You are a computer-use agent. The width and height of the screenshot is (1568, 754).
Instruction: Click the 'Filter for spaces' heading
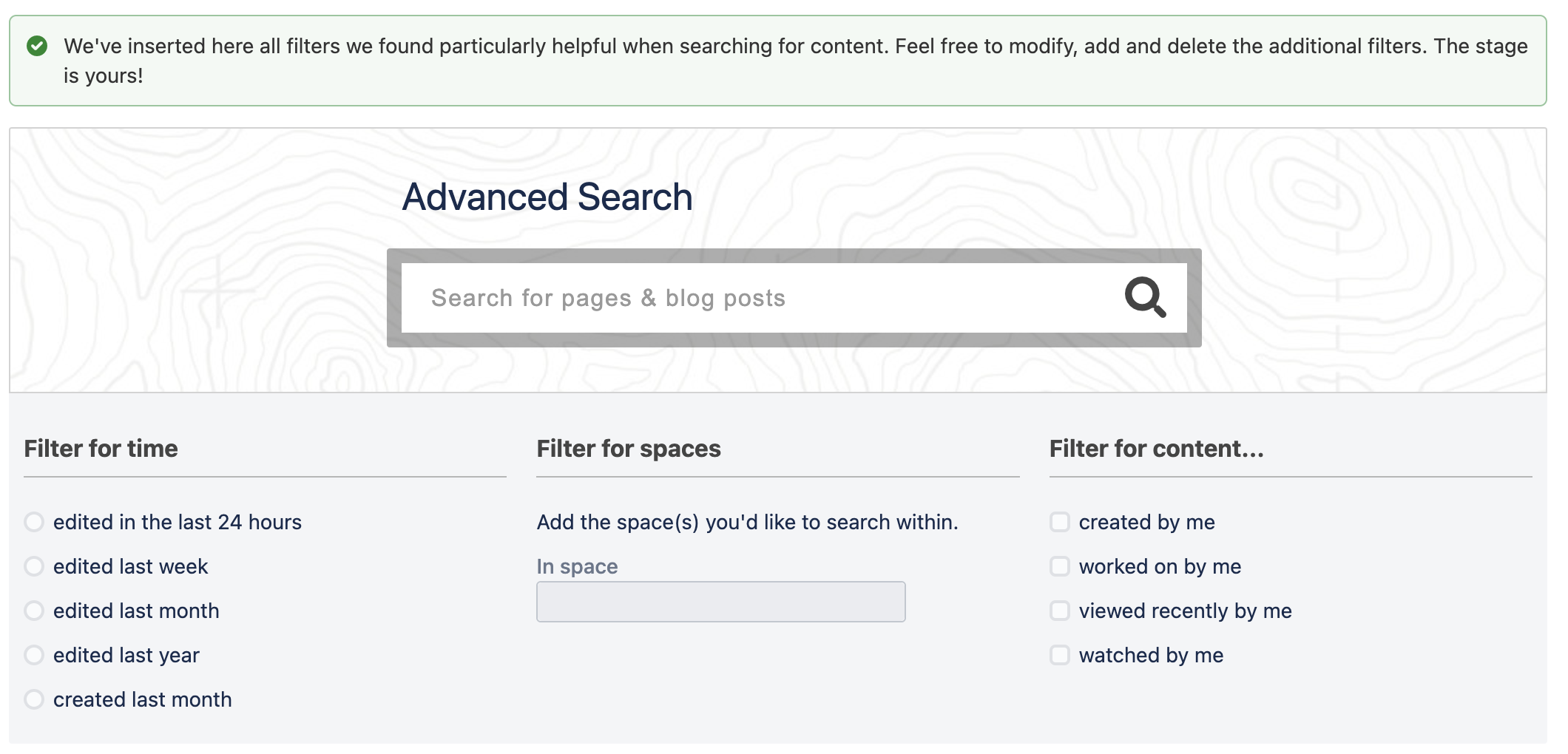[x=628, y=449]
